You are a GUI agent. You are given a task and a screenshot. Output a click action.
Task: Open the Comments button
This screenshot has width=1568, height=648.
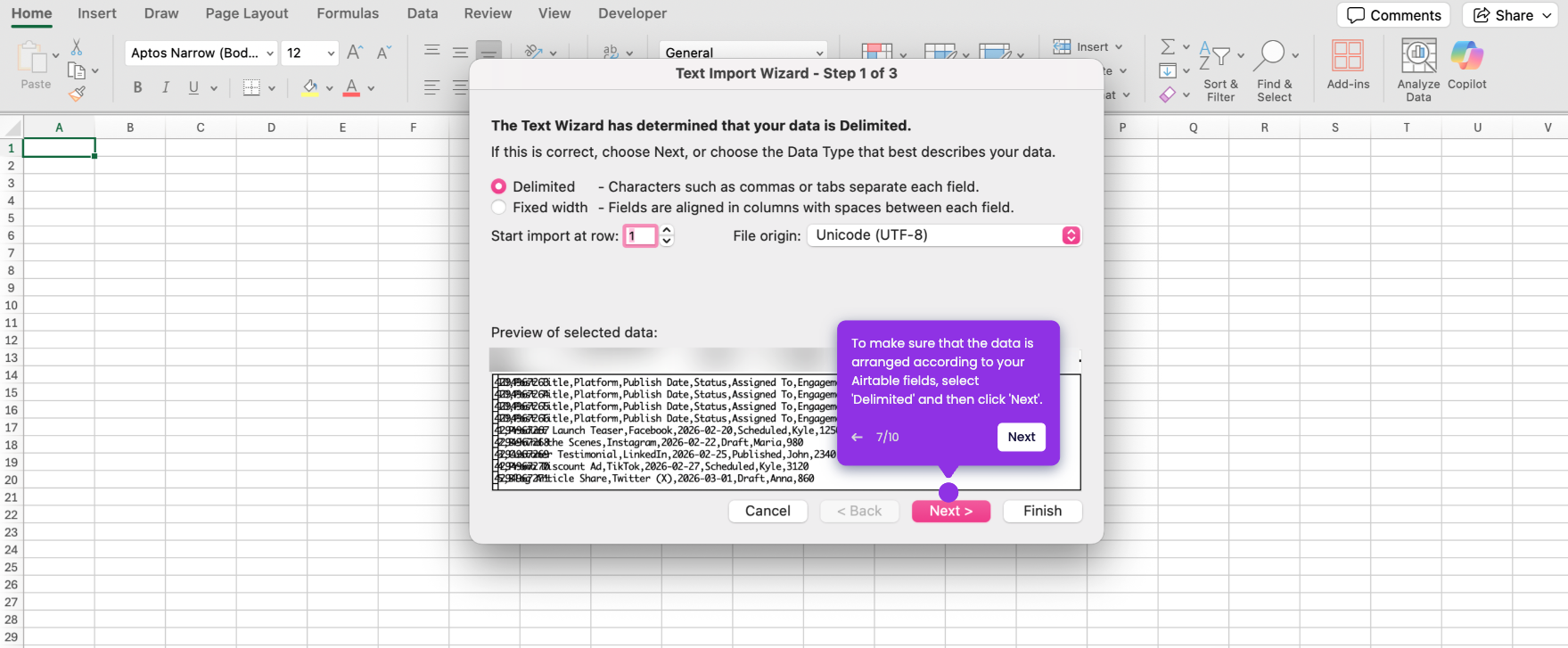1394,15
